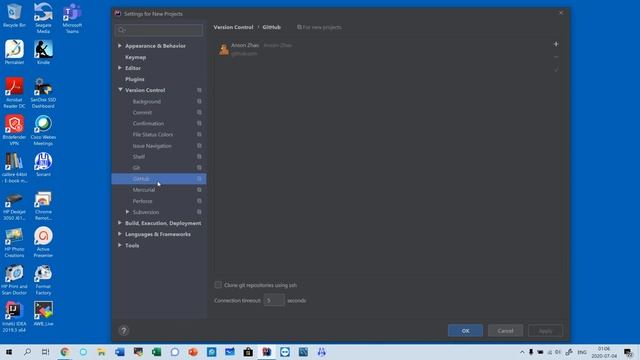Expand the Editor settings section
Screen dimensions: 640x360
[120, 68]
